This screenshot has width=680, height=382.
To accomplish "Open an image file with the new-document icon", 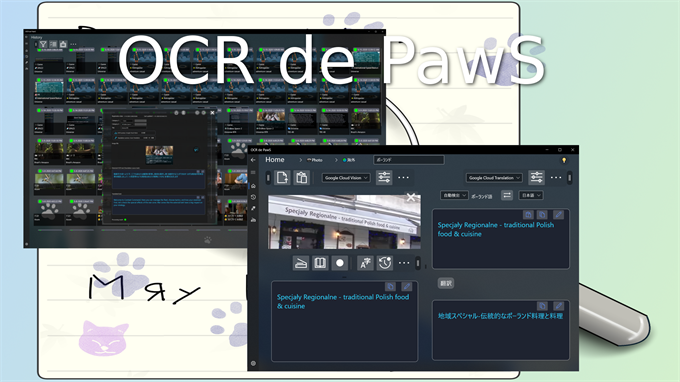I will (x=282, y=178).
